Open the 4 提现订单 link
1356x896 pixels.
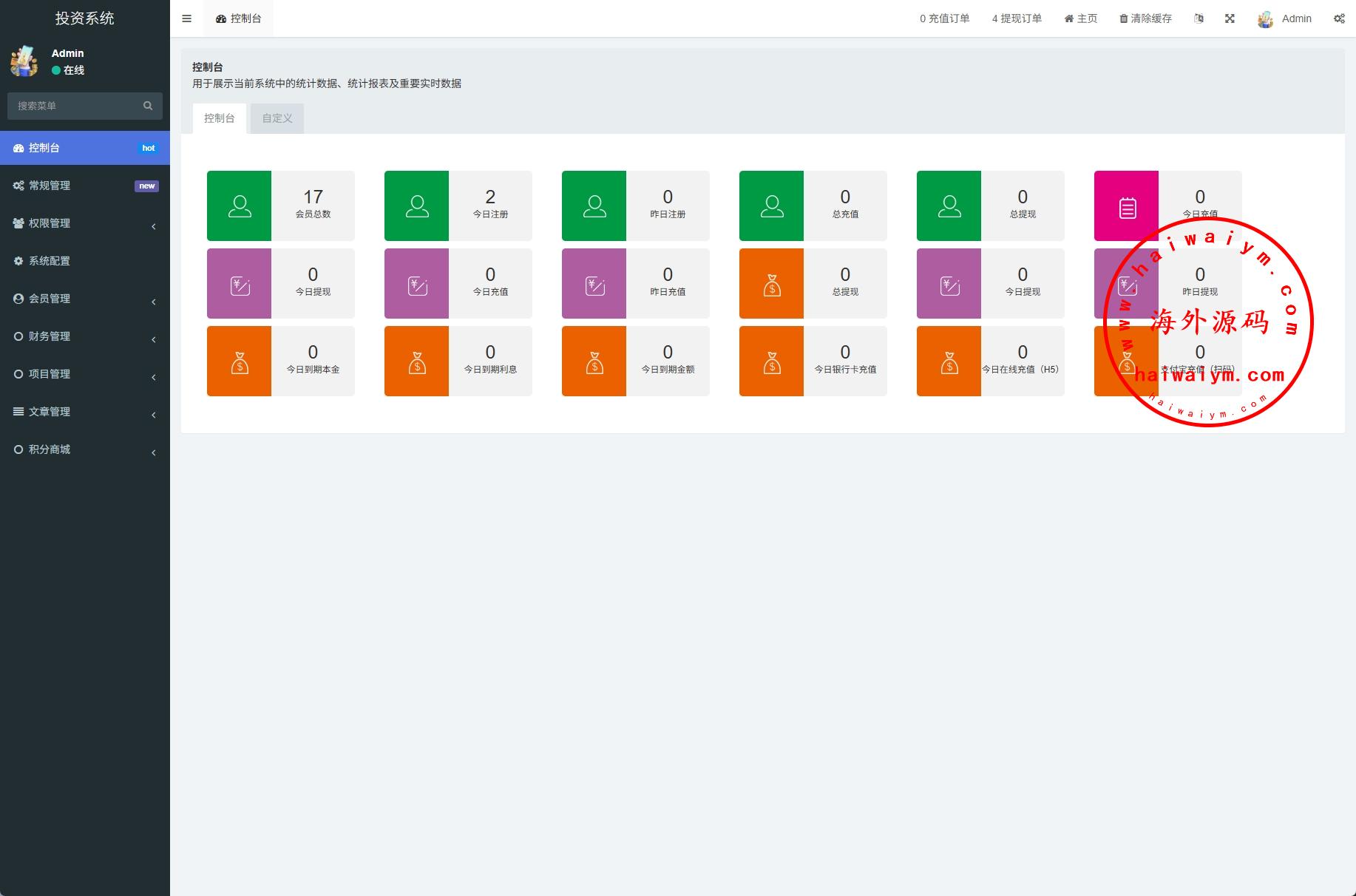[x=1017, y=18]
